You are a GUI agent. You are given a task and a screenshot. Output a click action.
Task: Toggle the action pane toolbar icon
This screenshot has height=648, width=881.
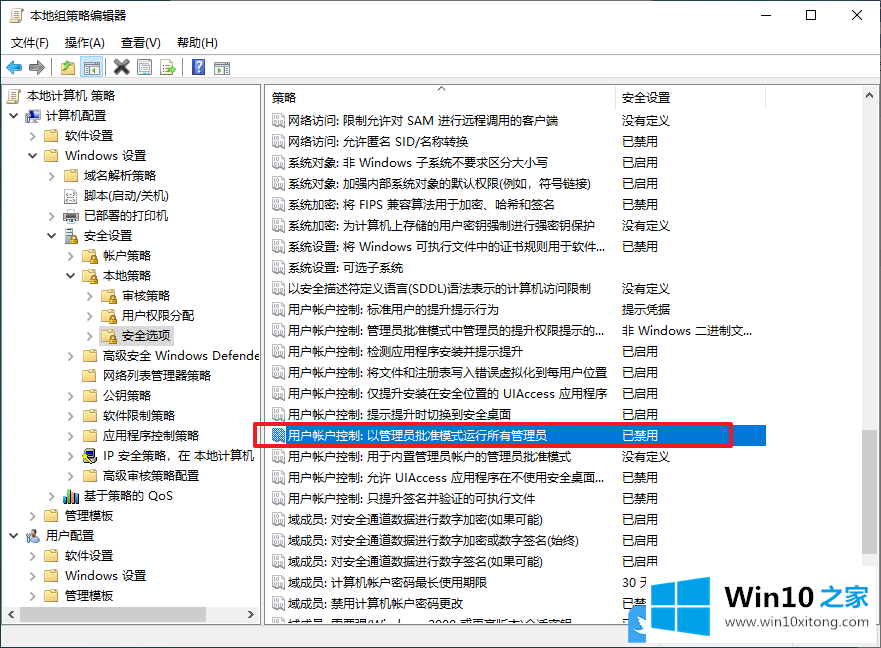point(222,68)
